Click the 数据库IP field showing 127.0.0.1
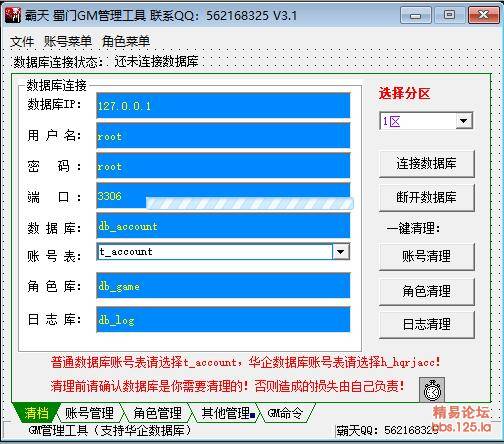This screenshot has width=504, height=444. click(223, 106)
